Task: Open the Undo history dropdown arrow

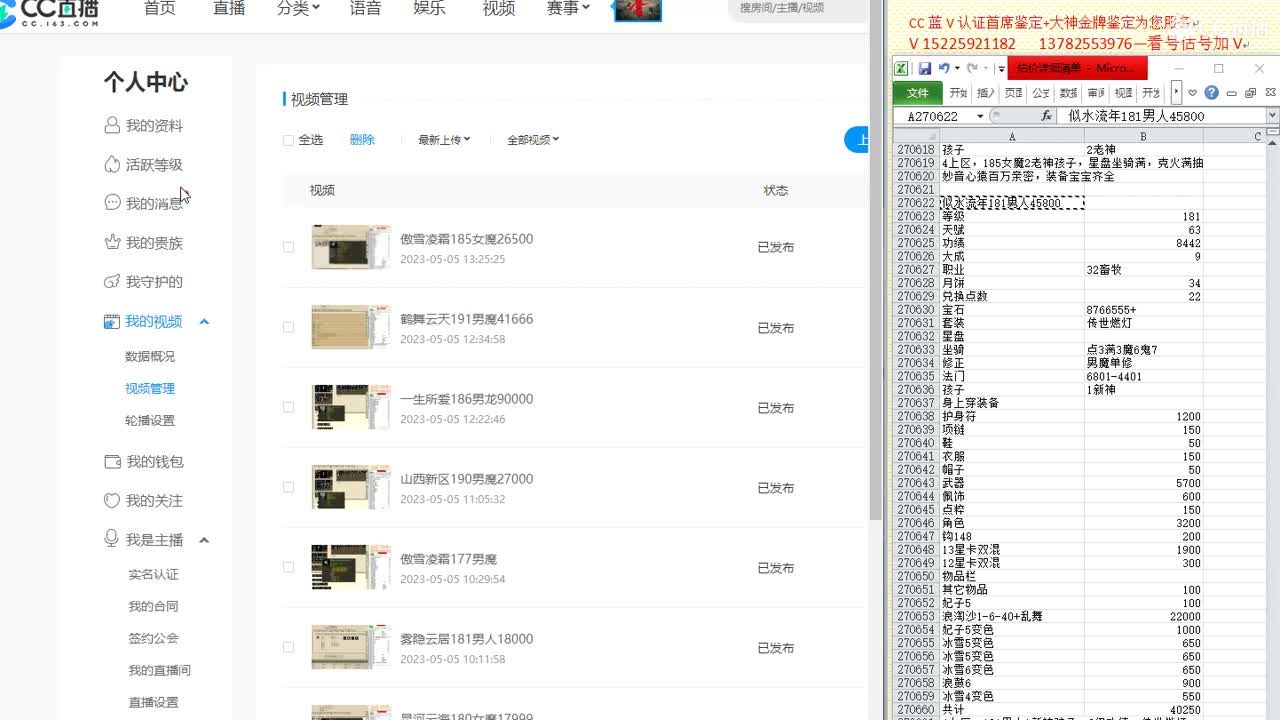Action: click(x=957, y=68)
